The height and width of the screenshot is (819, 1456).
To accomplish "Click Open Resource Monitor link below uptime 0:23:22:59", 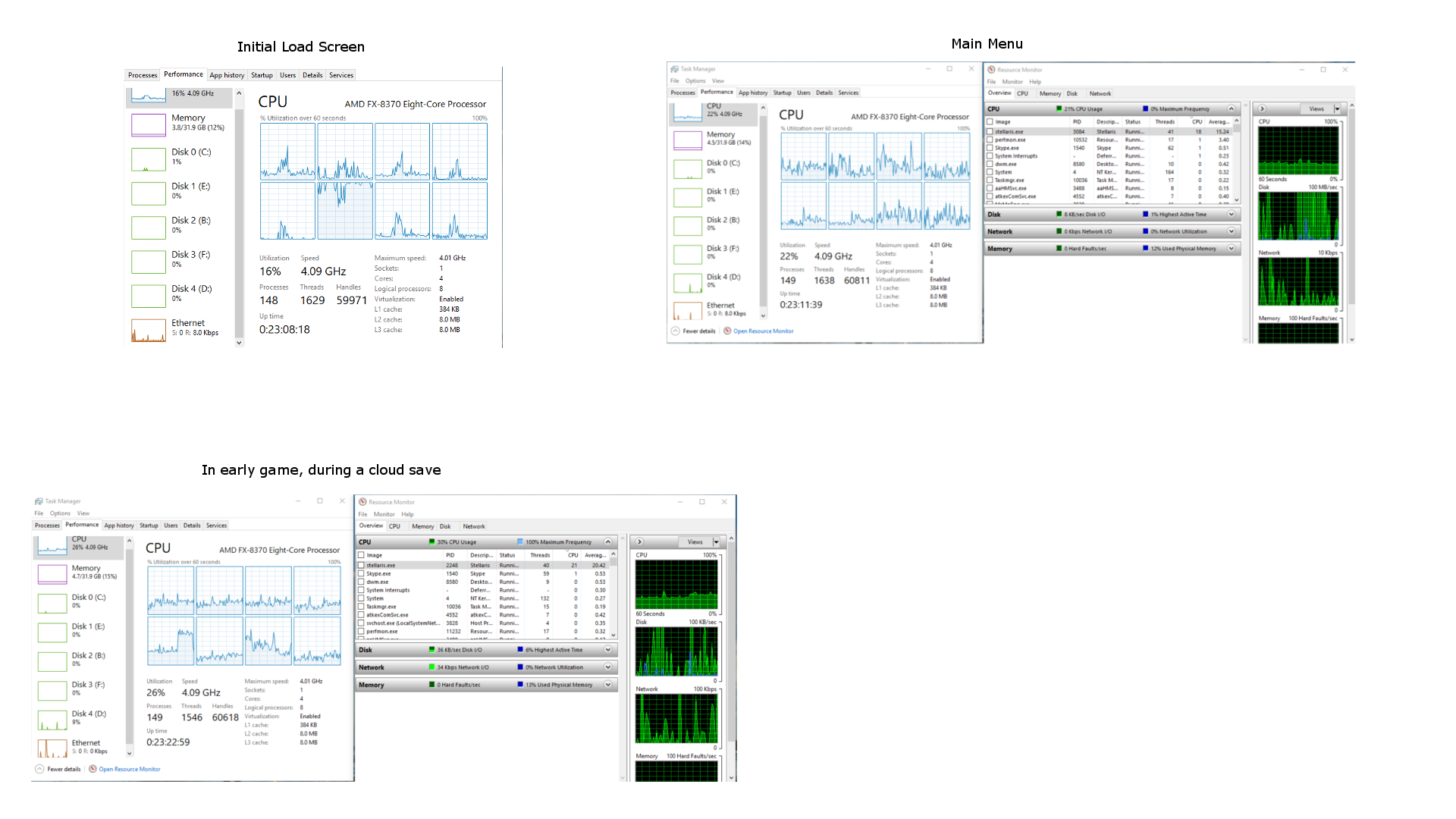I will click(x=129, y=769).
